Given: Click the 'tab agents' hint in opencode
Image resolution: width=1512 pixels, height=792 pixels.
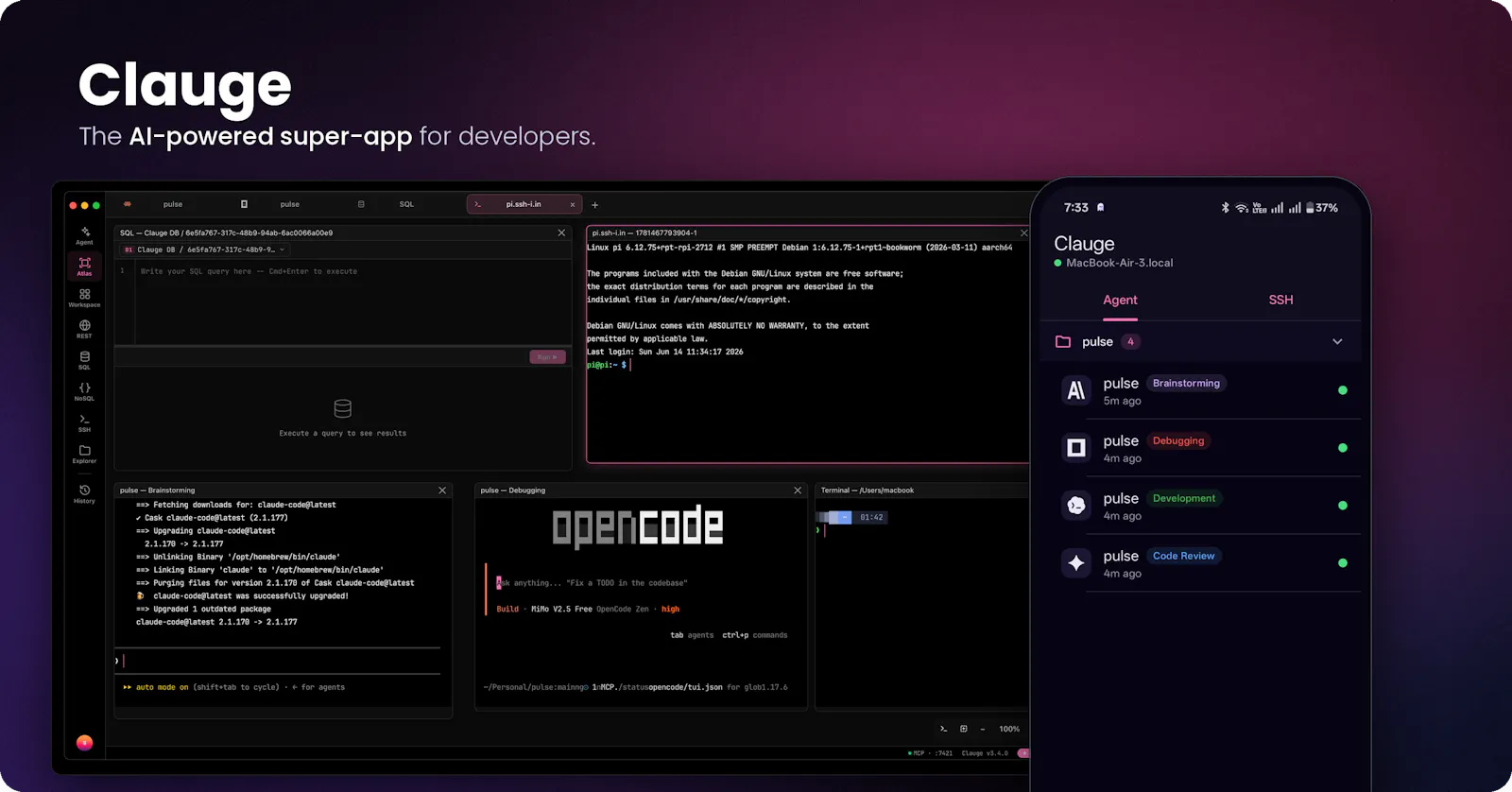Looking at the screenshot, I should pyautogui.click(x=692, y=635).
